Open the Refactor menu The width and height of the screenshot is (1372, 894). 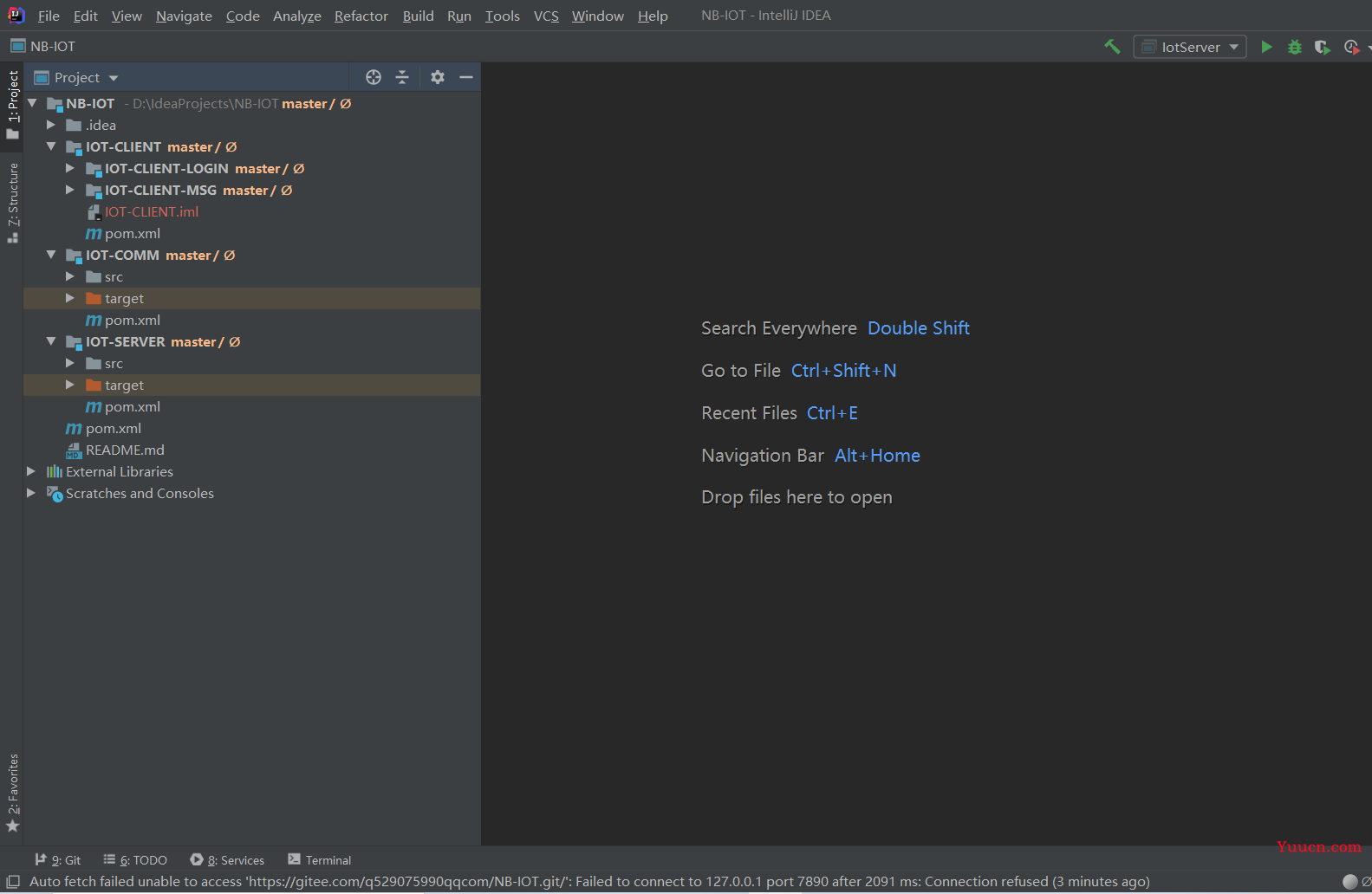[x=361, y=16]
